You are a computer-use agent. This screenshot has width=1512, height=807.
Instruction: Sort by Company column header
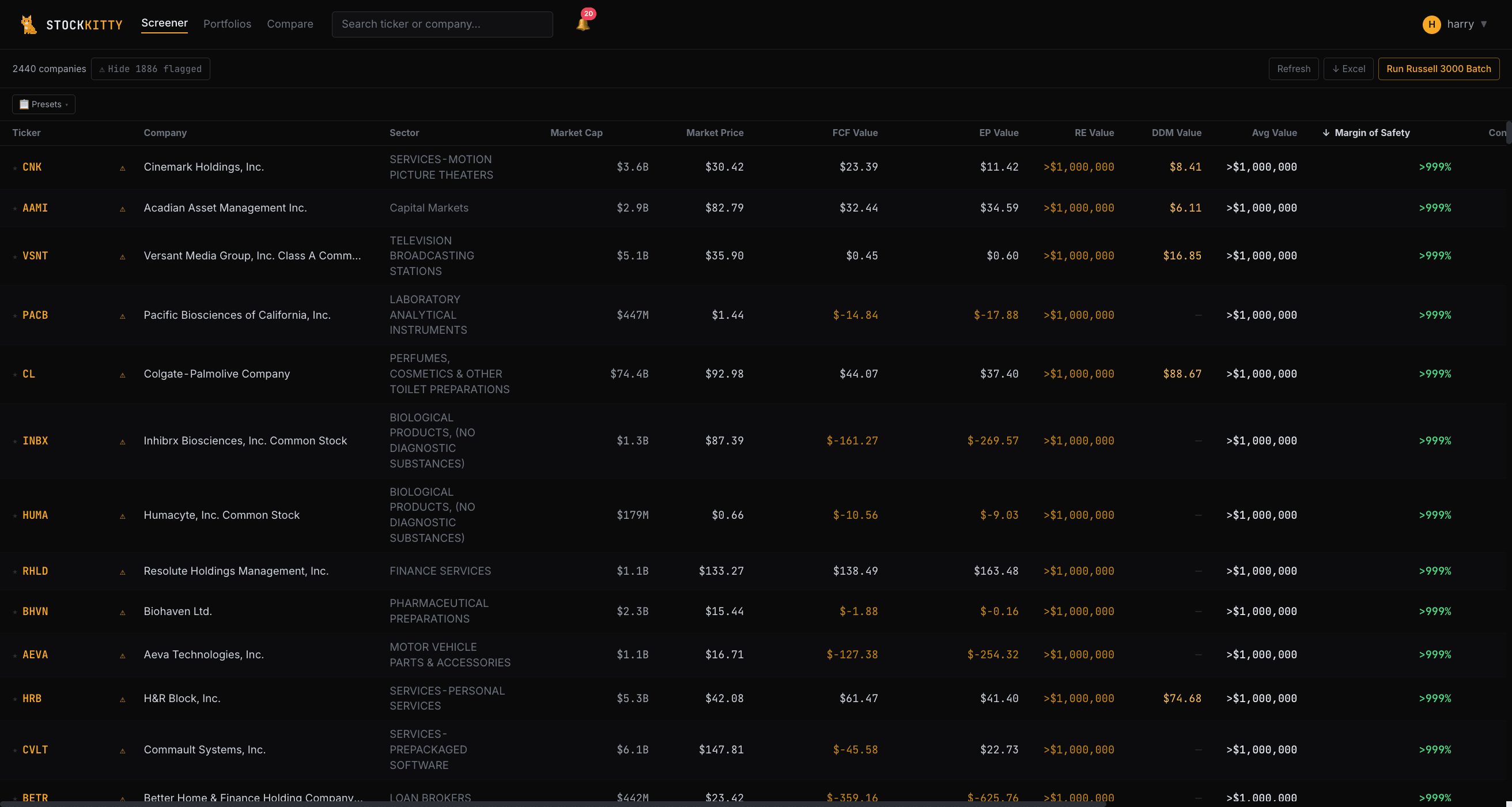pos(165,133)
